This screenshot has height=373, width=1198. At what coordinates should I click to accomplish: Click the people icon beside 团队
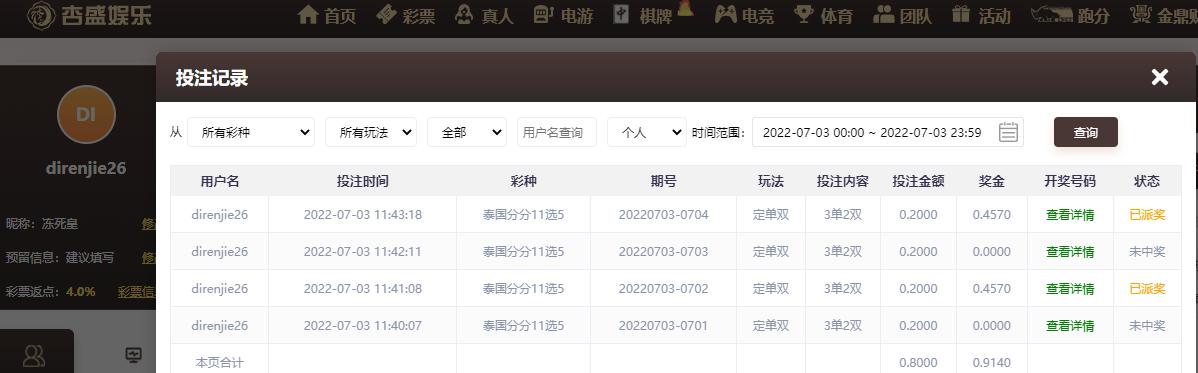(x=883, y=14)
